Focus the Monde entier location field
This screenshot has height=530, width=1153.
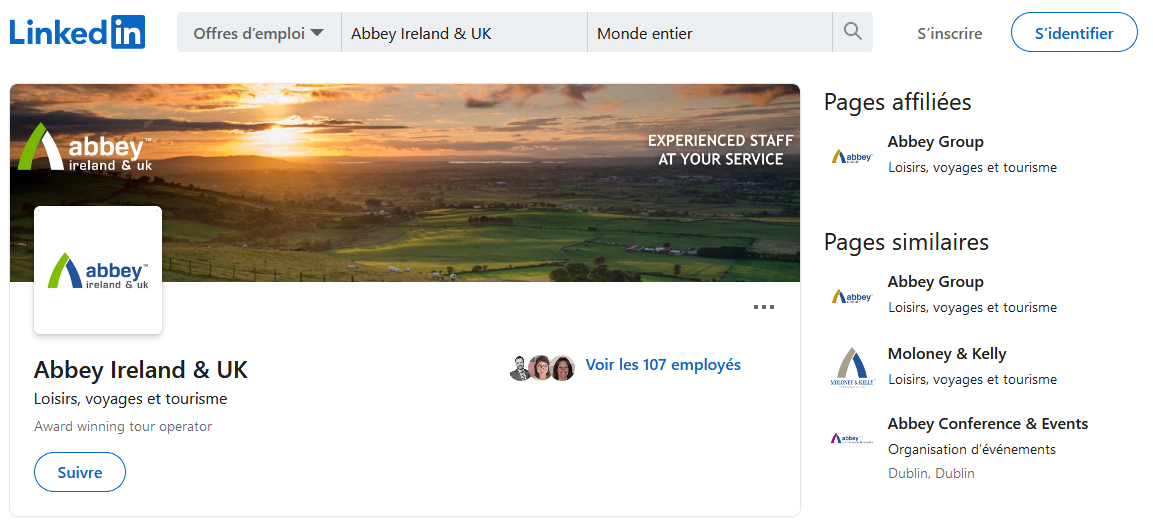coord(710,33)
